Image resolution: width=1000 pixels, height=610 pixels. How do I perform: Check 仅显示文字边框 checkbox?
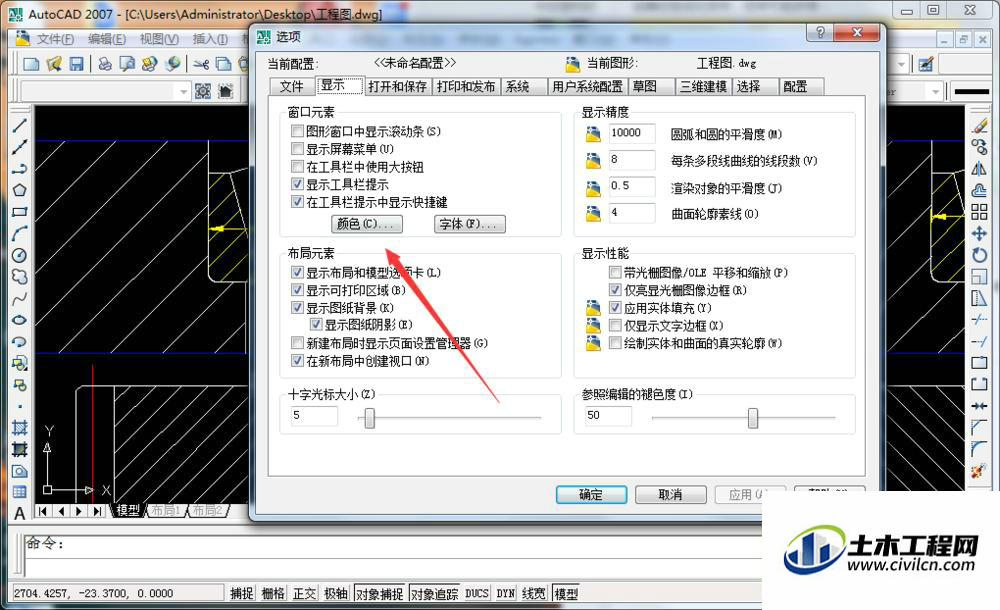[x=615, y=326]
